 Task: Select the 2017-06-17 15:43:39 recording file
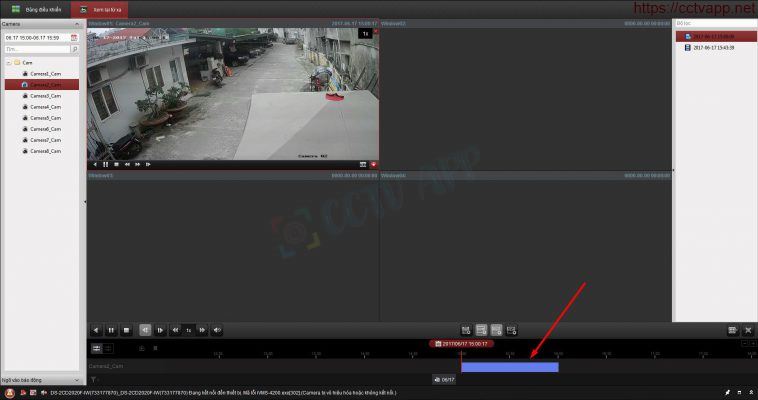(x=714, y=47)
